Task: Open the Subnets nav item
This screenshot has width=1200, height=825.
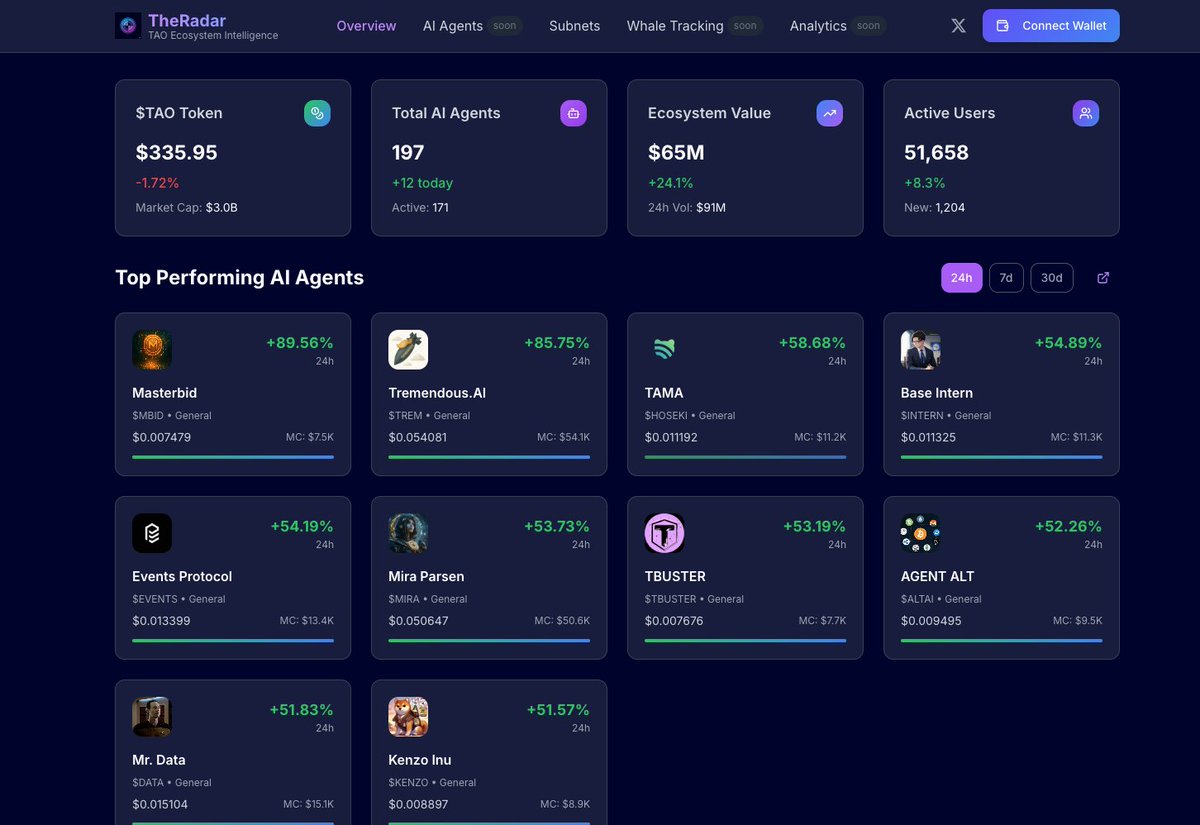Action: [575, 26]
